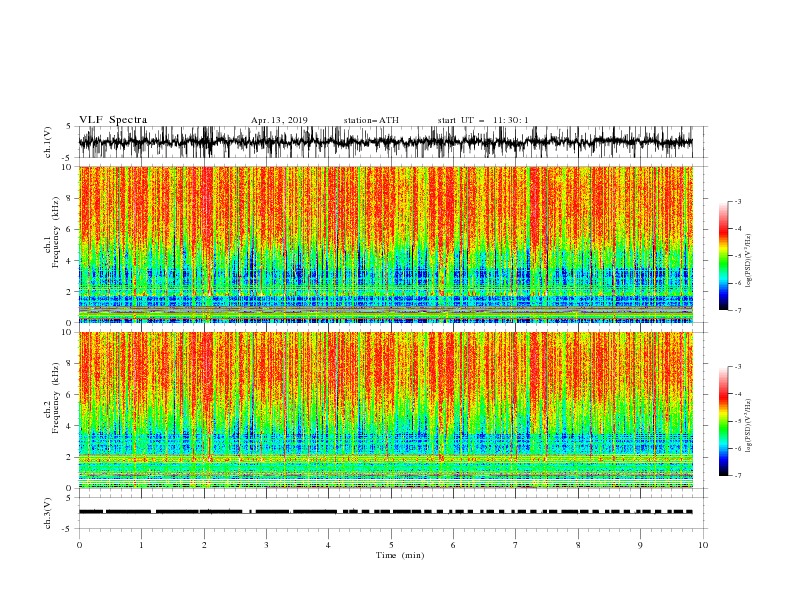Click the time axis tick label "0"
The height and width of the screenshot is (612, 792).
point(79,545)
